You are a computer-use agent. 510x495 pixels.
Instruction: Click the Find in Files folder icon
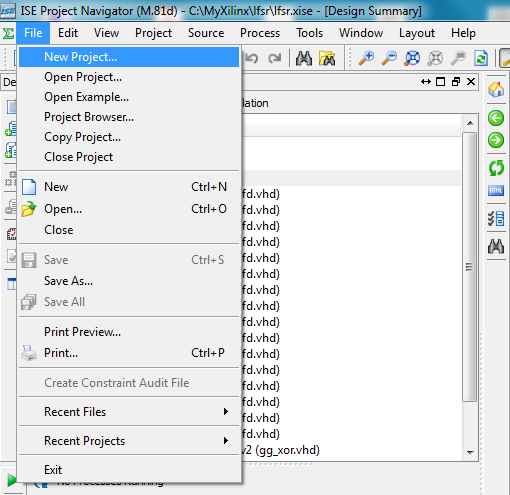327,59
